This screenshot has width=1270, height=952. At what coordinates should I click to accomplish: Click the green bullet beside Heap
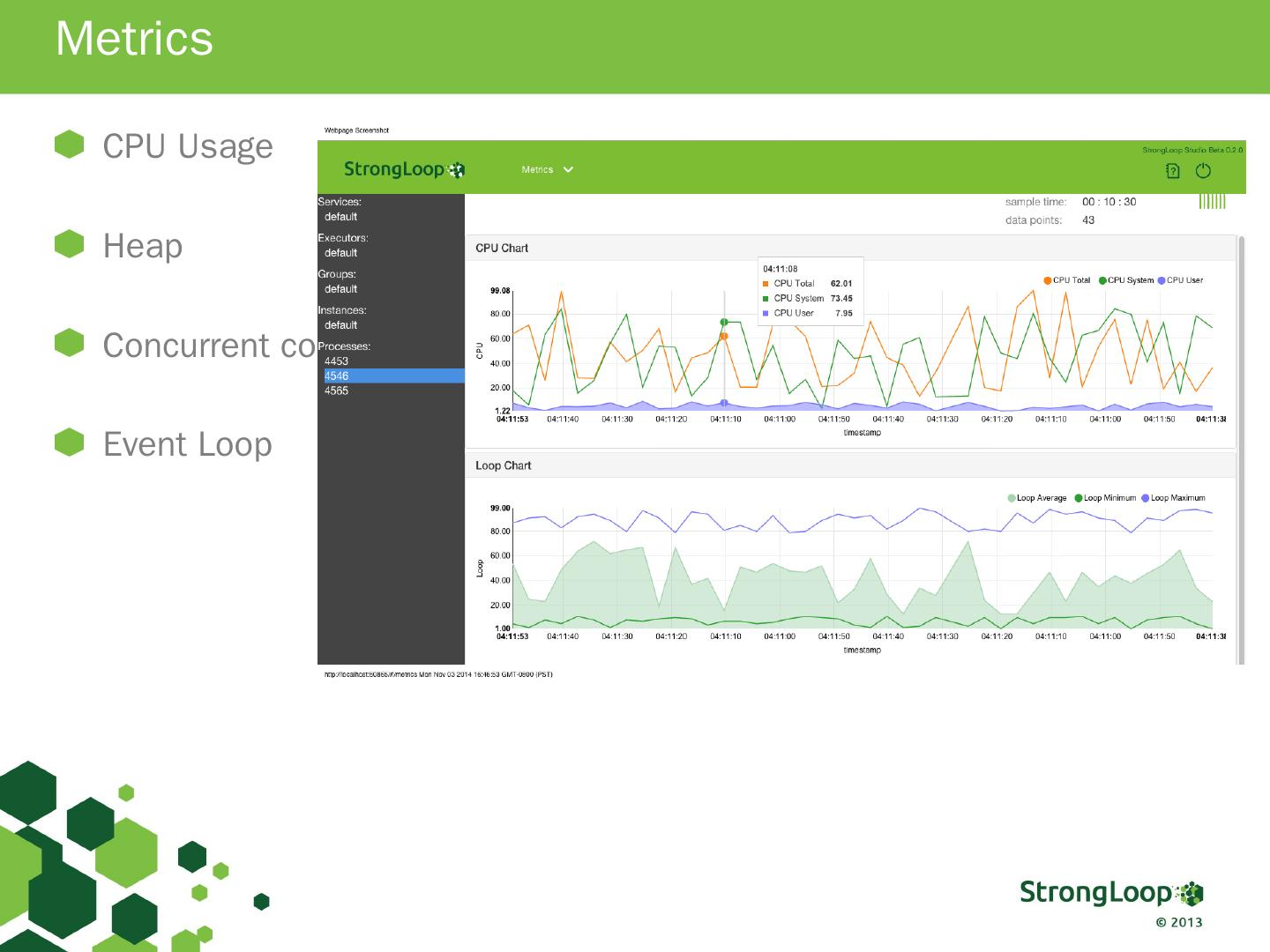pyautogui.click(x=69, y=244)
